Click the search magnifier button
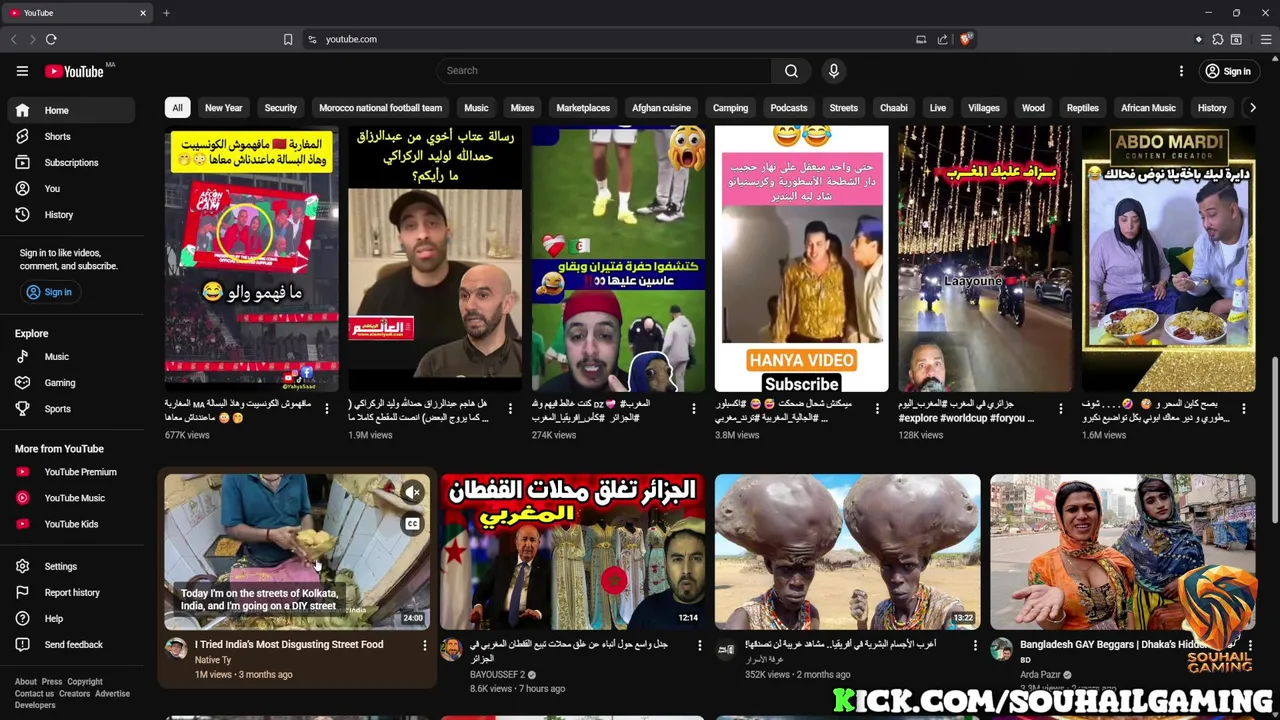 point(791,71)
